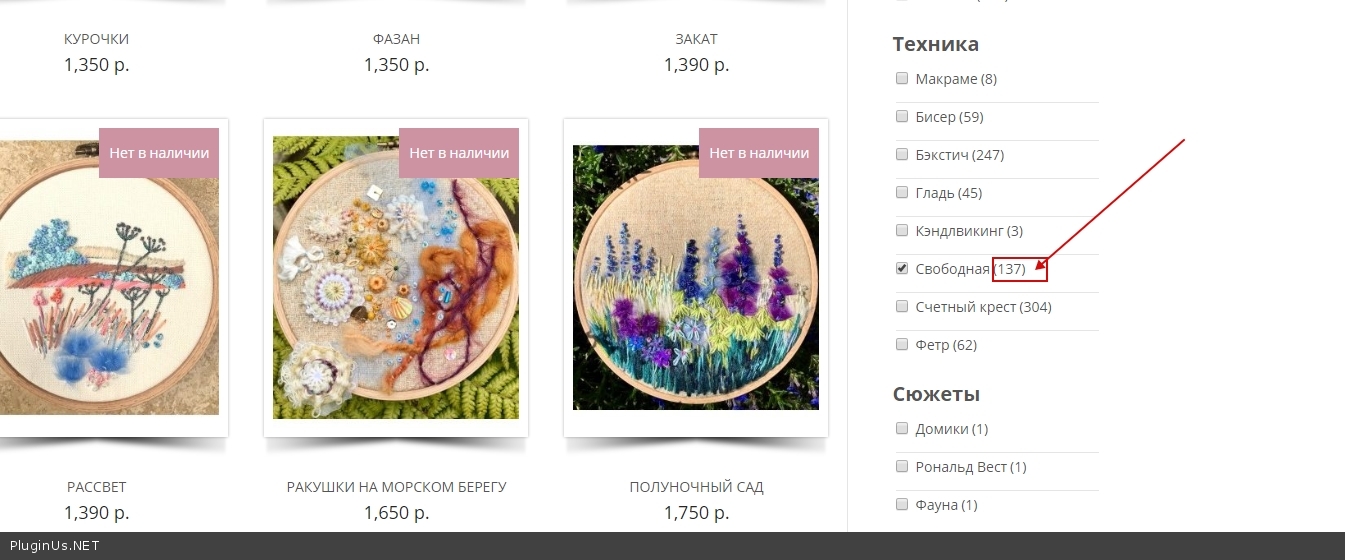The width and height of the screenshot is (1345, 560).
Task: Tick the Домики subject checkbox
Action: pyautogui.click(x=902, y=428)
